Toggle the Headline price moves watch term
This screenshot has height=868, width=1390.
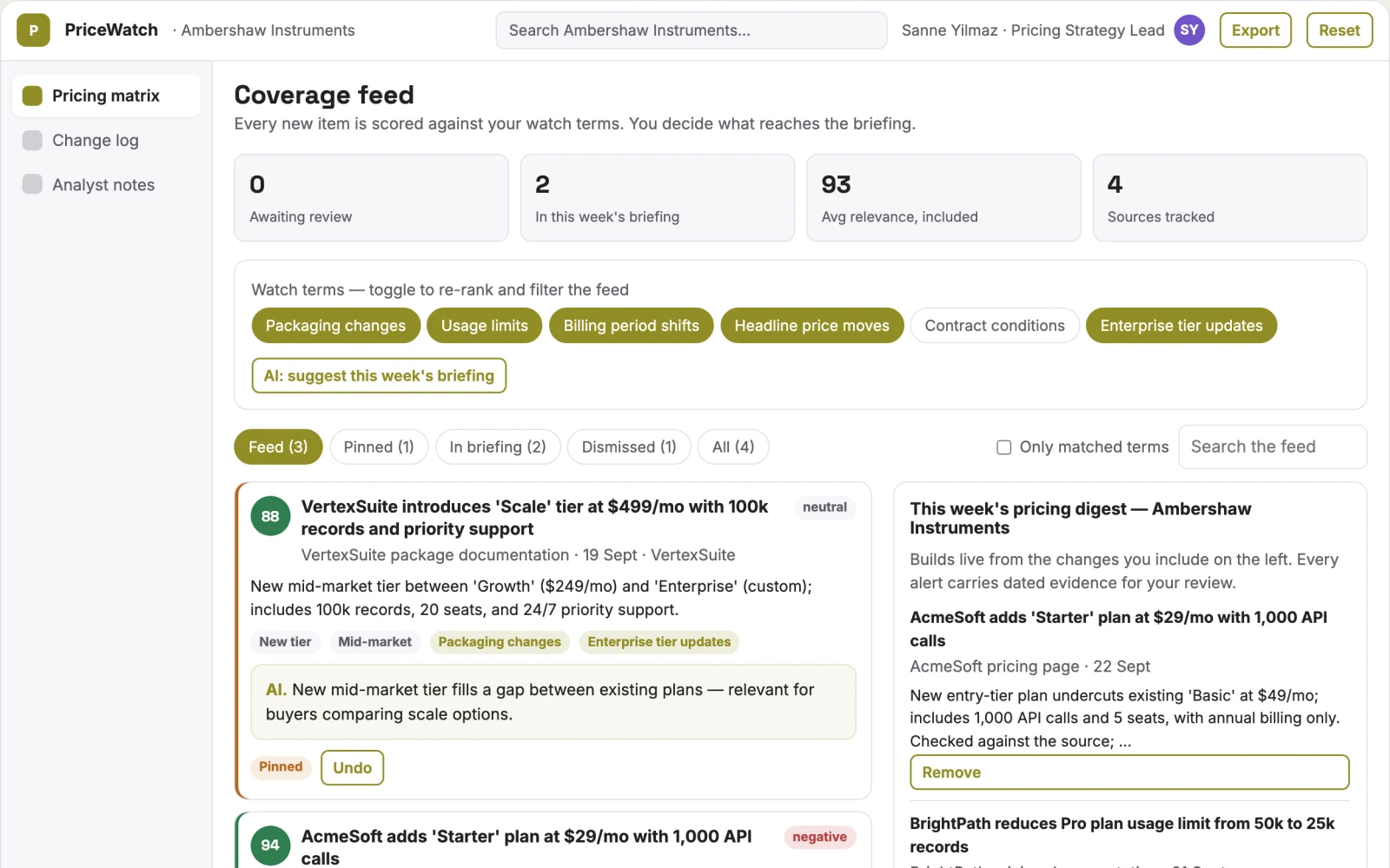811,326
